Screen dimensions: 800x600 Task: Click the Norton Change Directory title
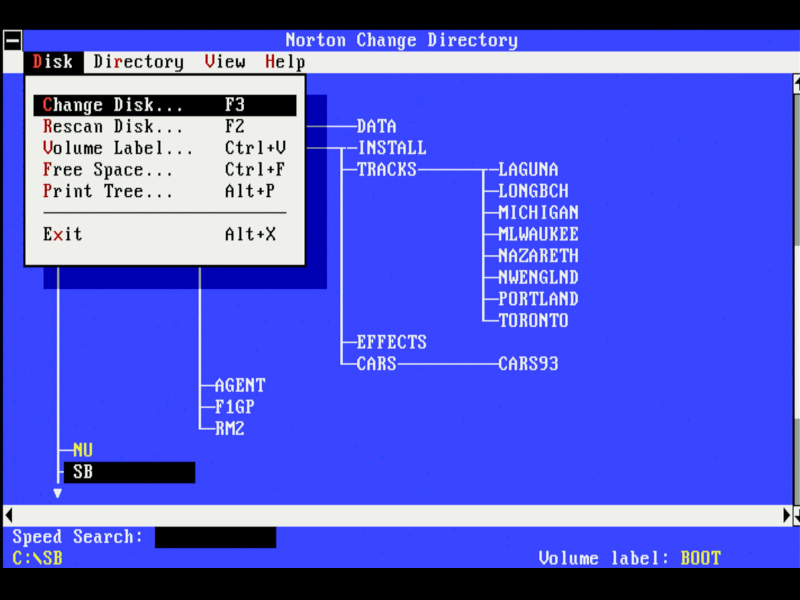tap(402, 40)
